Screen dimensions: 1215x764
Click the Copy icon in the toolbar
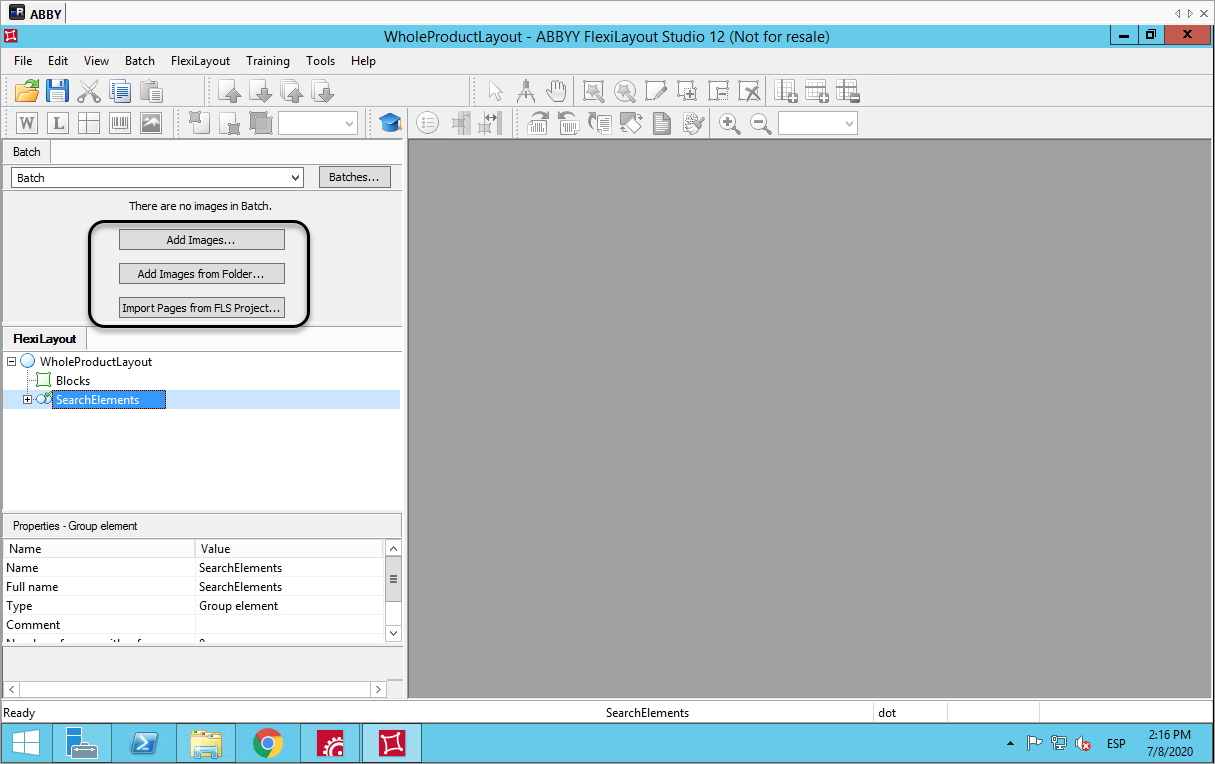tap(120, 91)
